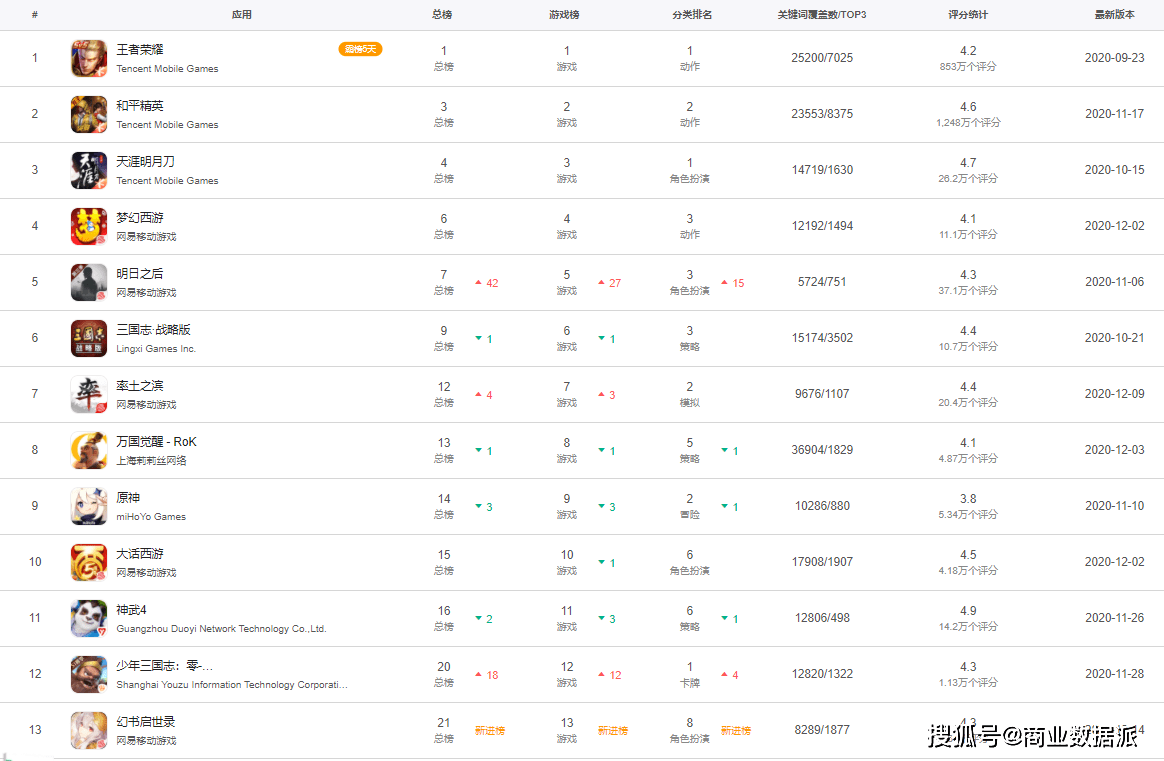Viewport: 1164px width, 761px height.
Task: Select the 率土之滨 app icon
Action: tap(88, 394)
